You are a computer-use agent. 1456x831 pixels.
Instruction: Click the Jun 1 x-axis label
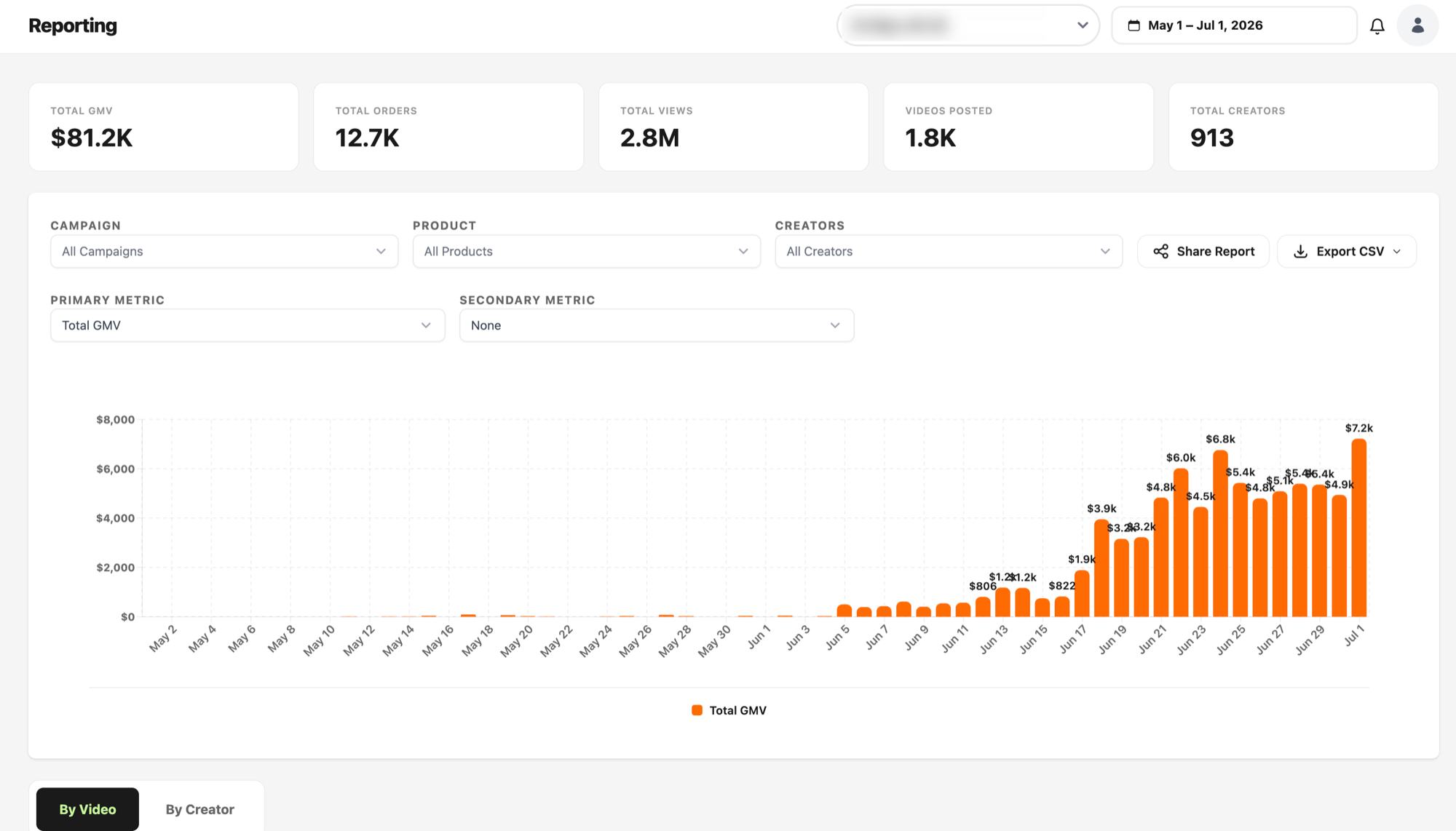[759, 637]
